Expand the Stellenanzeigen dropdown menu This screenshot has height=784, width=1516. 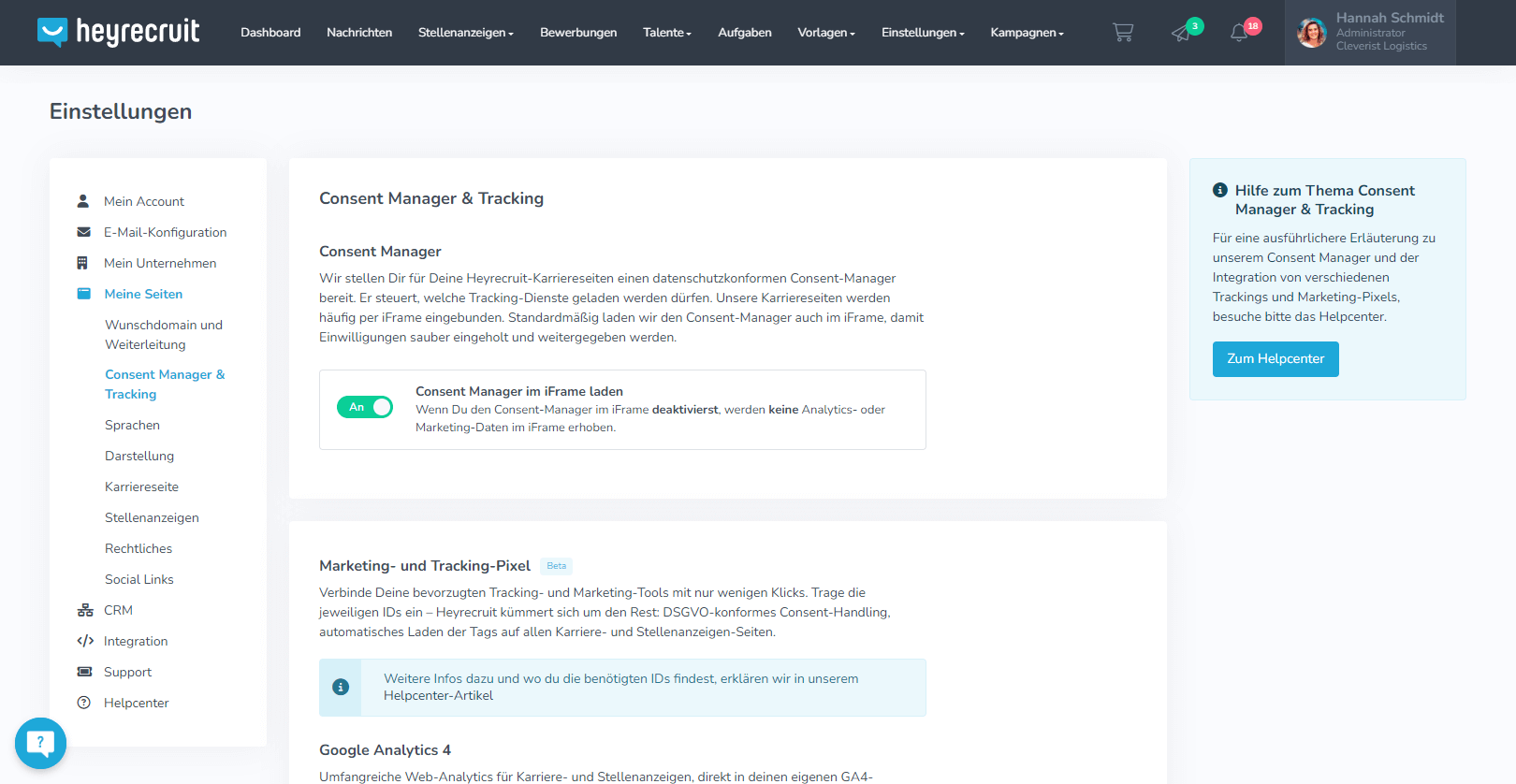pyautogui.click(x=465, y=33)
